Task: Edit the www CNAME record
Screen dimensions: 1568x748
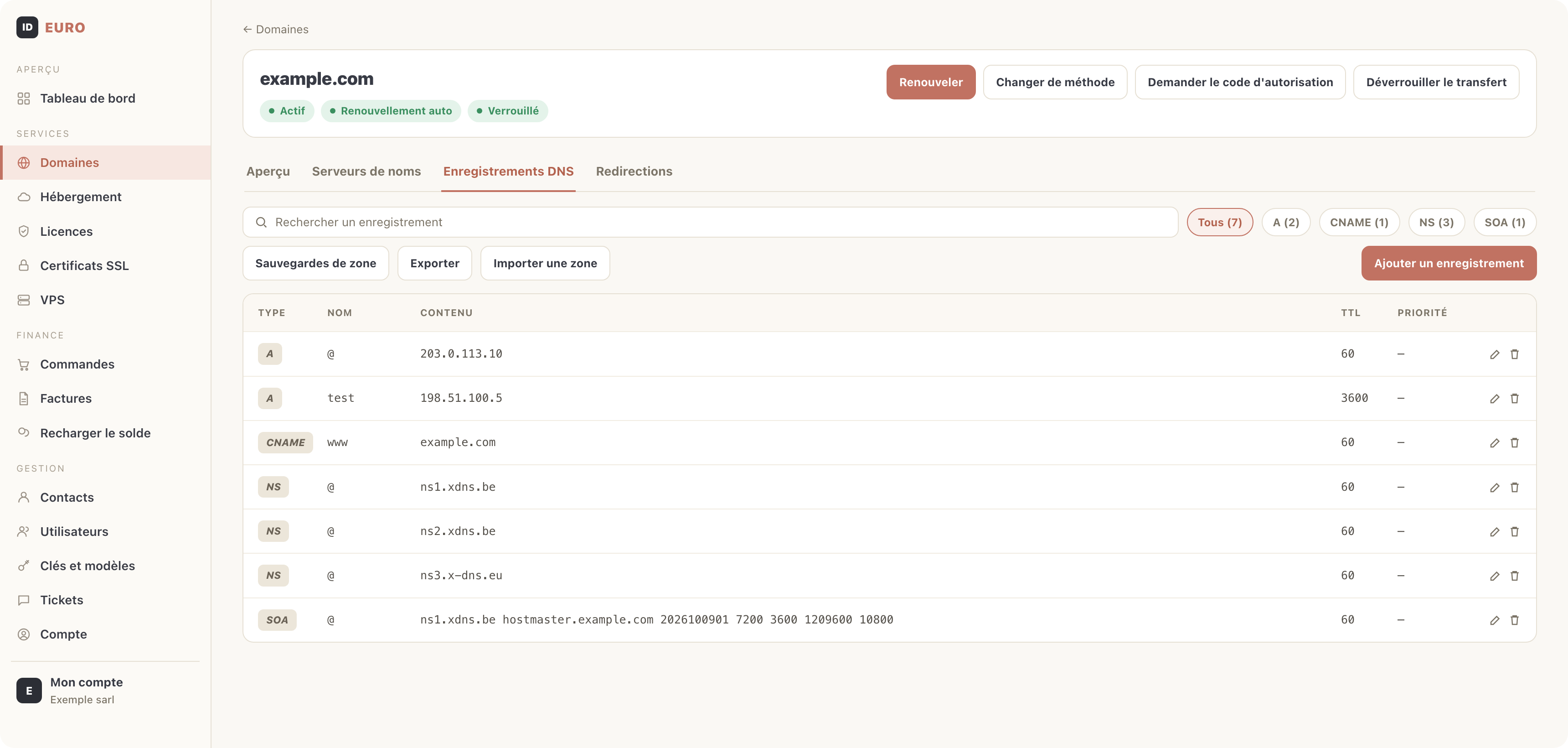Action: tap(1494, 443)
